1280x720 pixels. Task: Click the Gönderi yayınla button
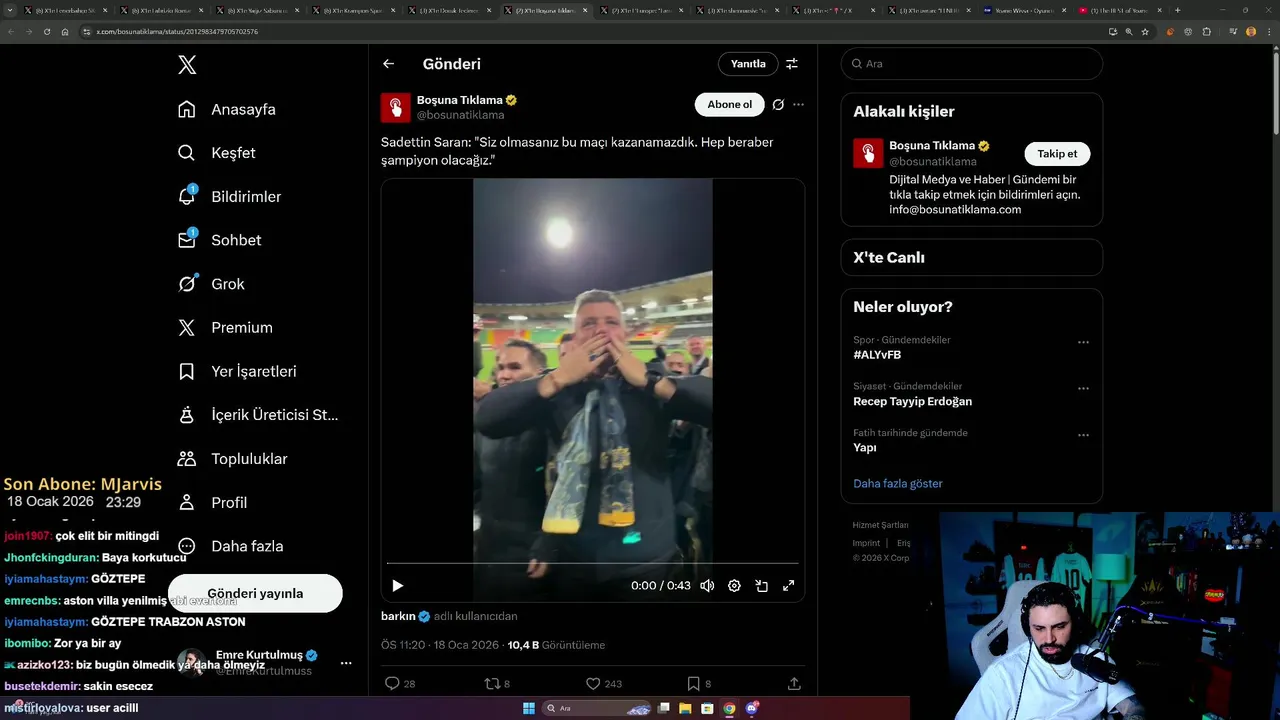255,593
